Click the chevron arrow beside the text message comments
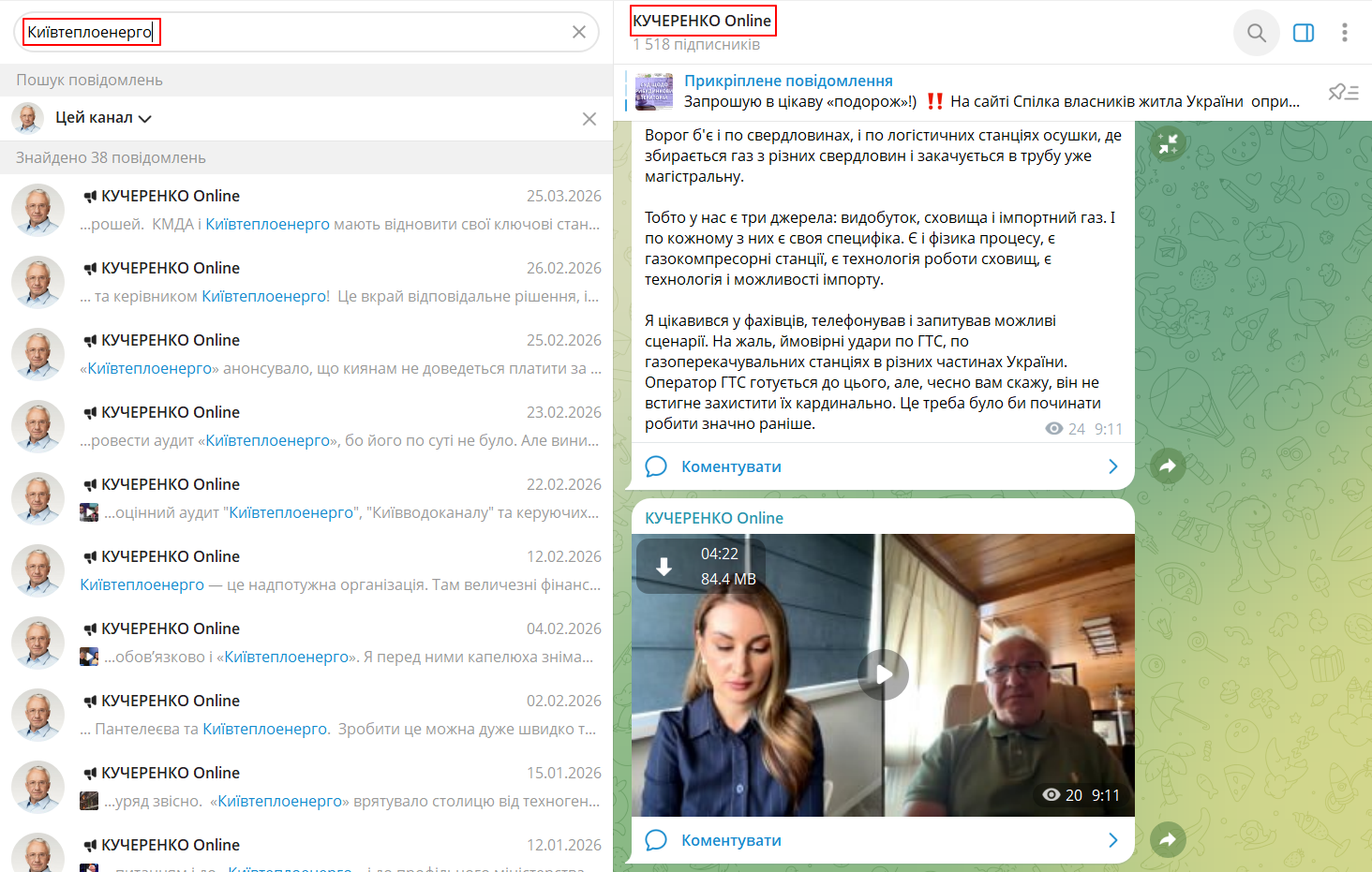This screenshot has height=872, width=1372. coord(1113,466)
